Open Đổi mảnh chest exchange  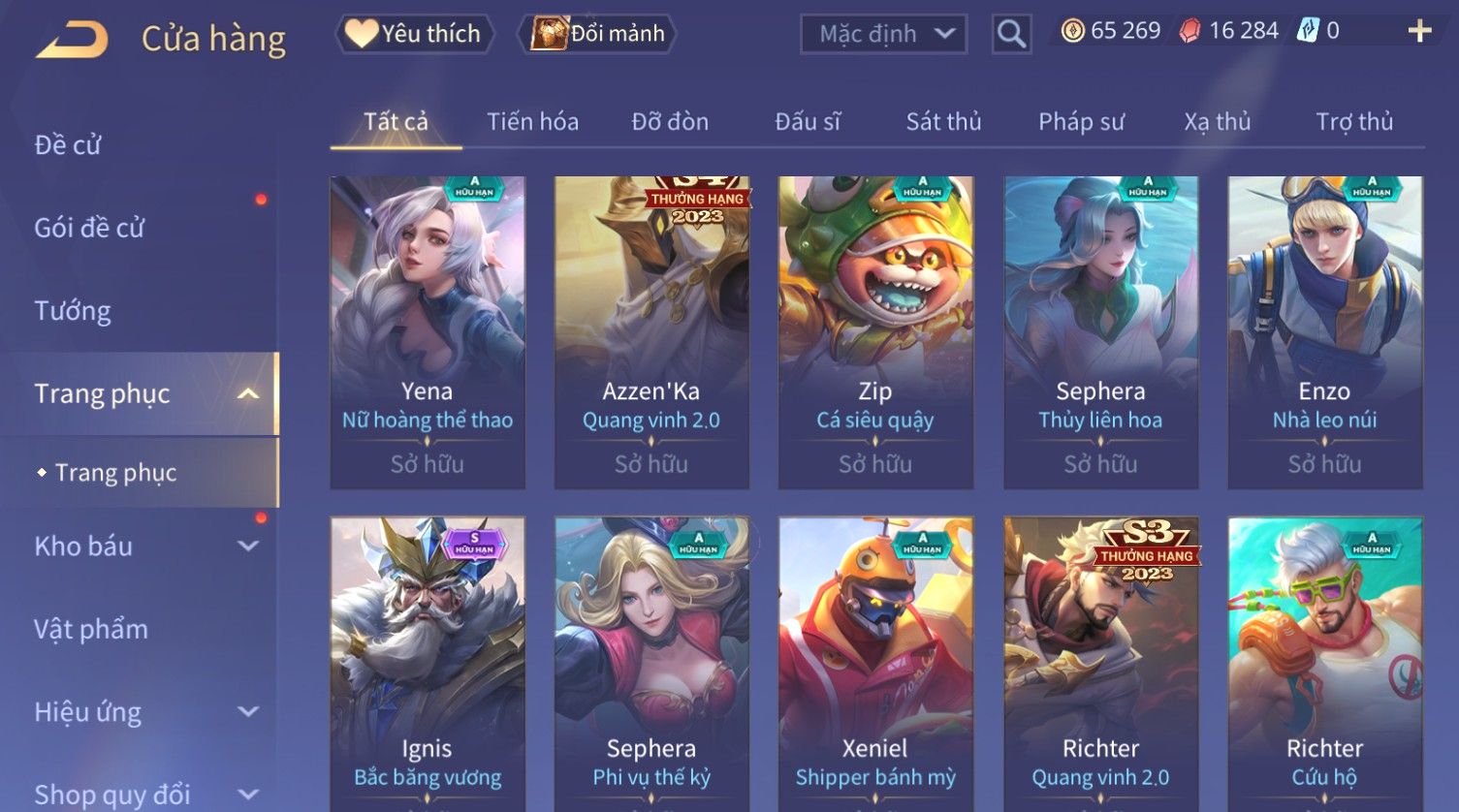pyautogui.click(x=597, y=34)
